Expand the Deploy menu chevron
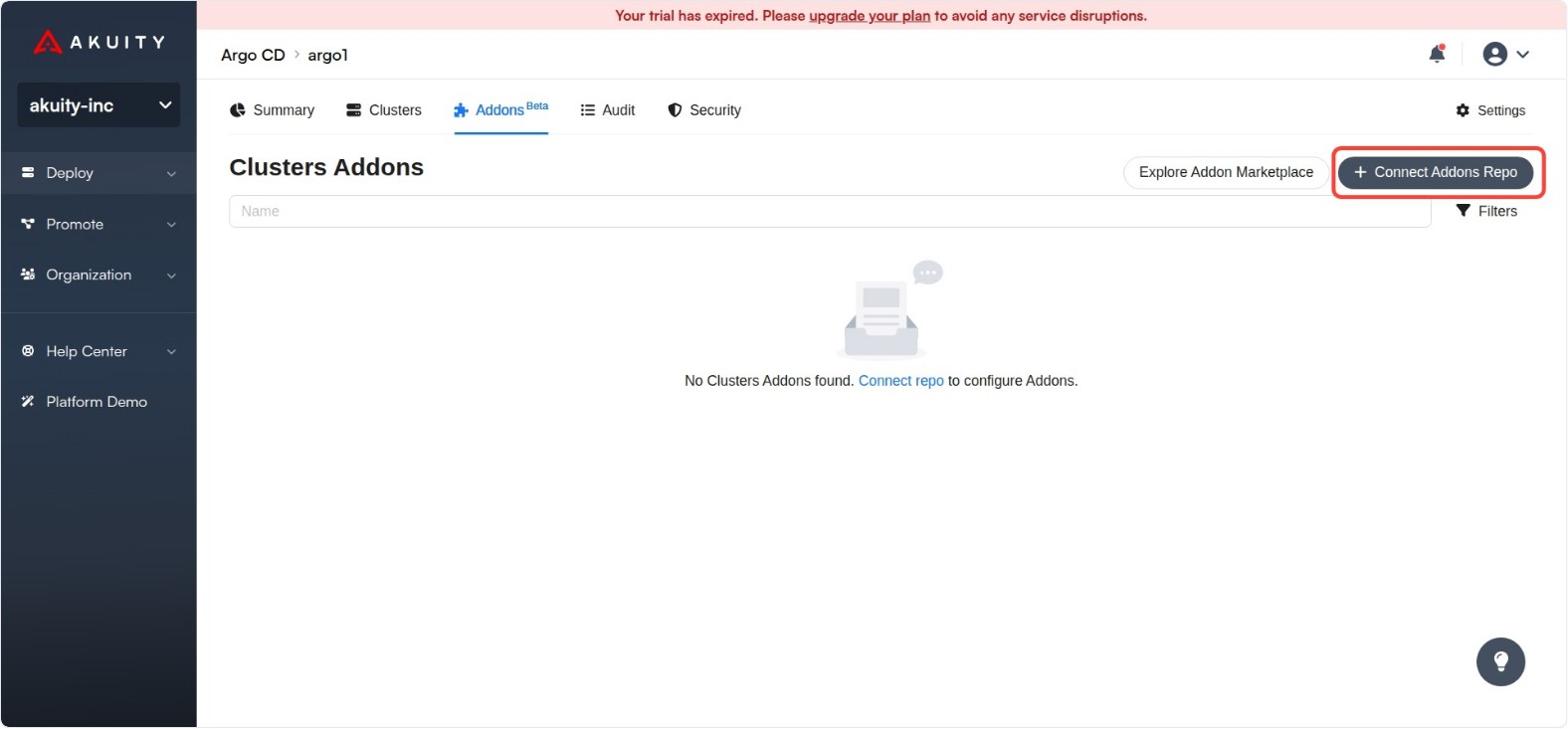Viewport: 1568px width, 729px height. [x=171, y=174]
